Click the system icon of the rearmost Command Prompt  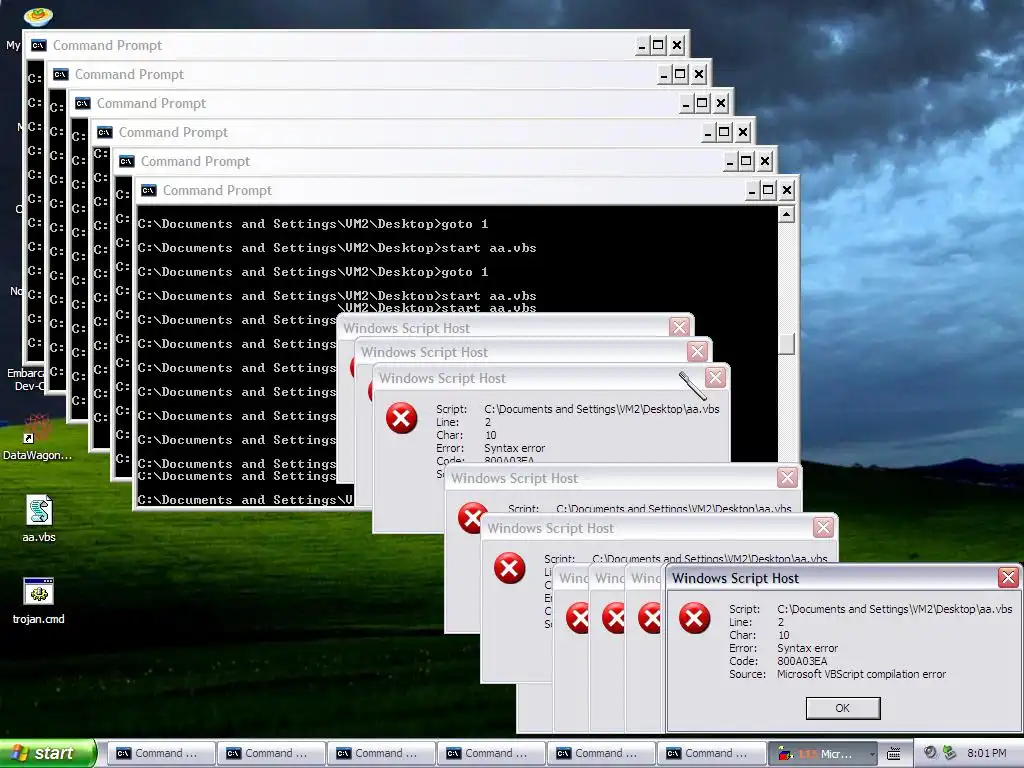click(39, 45)
